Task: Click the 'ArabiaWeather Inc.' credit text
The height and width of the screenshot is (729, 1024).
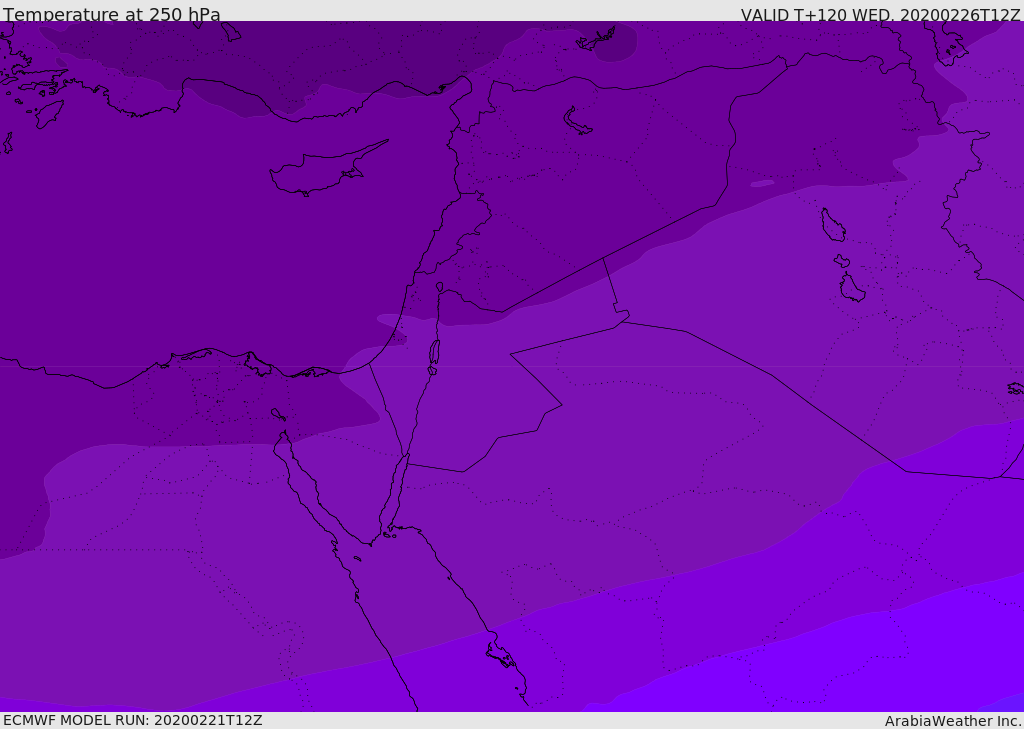Action: (x=953, y=721)
